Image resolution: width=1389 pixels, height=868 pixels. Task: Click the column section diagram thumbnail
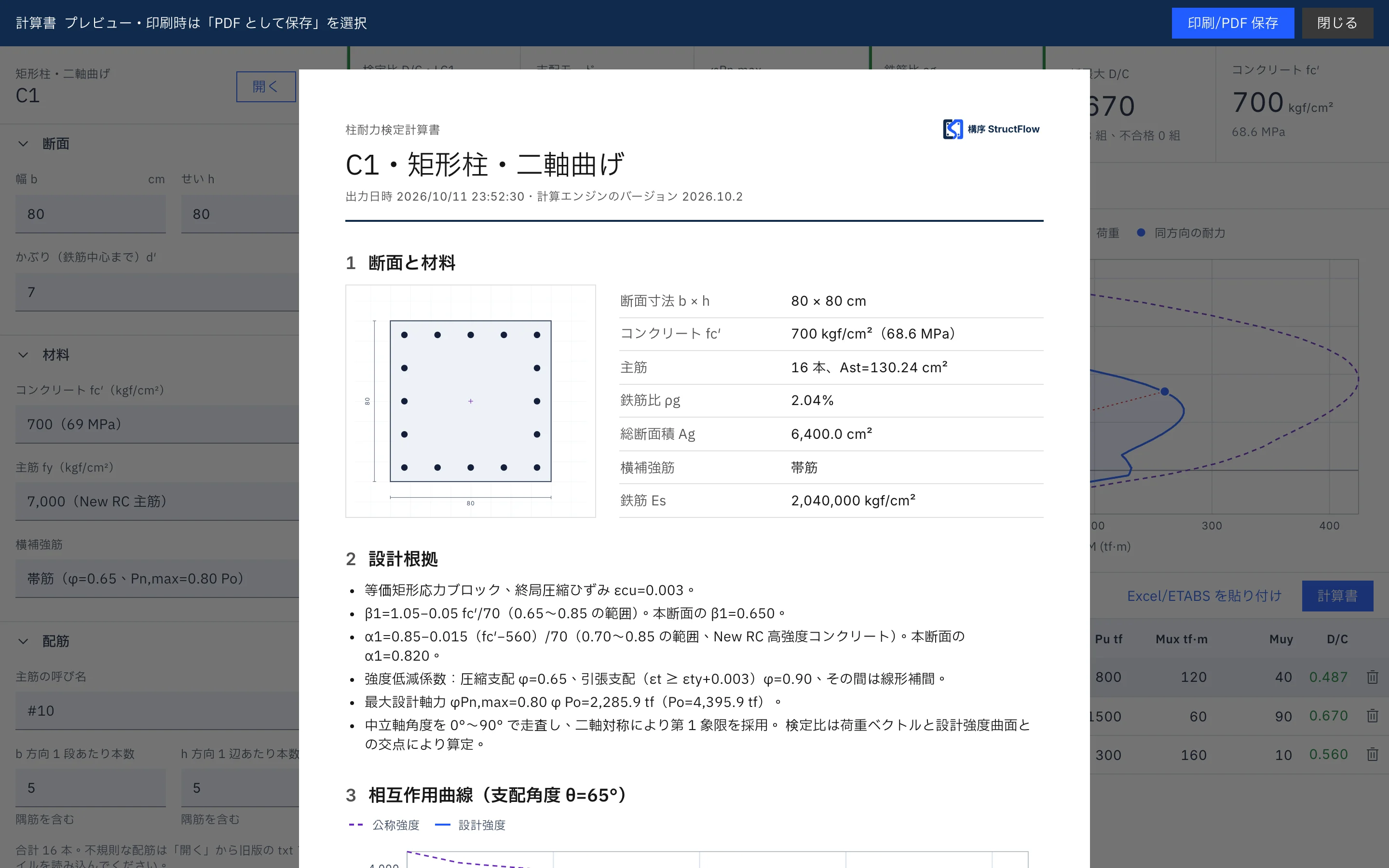click(x=471, y=401)
